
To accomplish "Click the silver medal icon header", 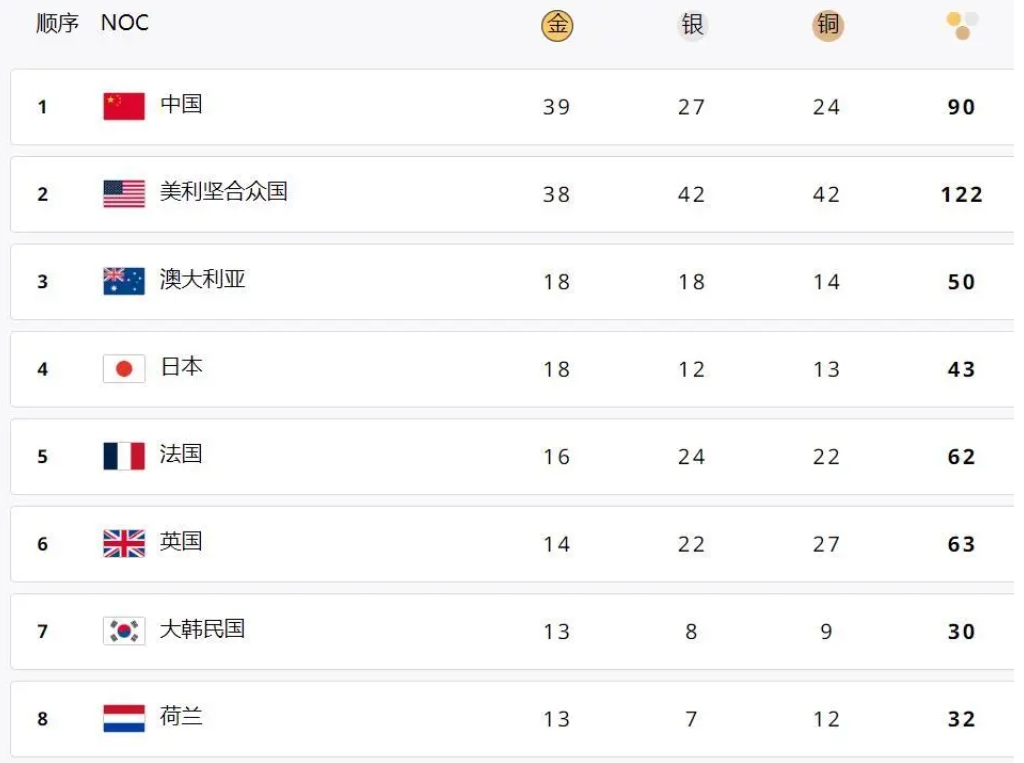I will [692, 25].
